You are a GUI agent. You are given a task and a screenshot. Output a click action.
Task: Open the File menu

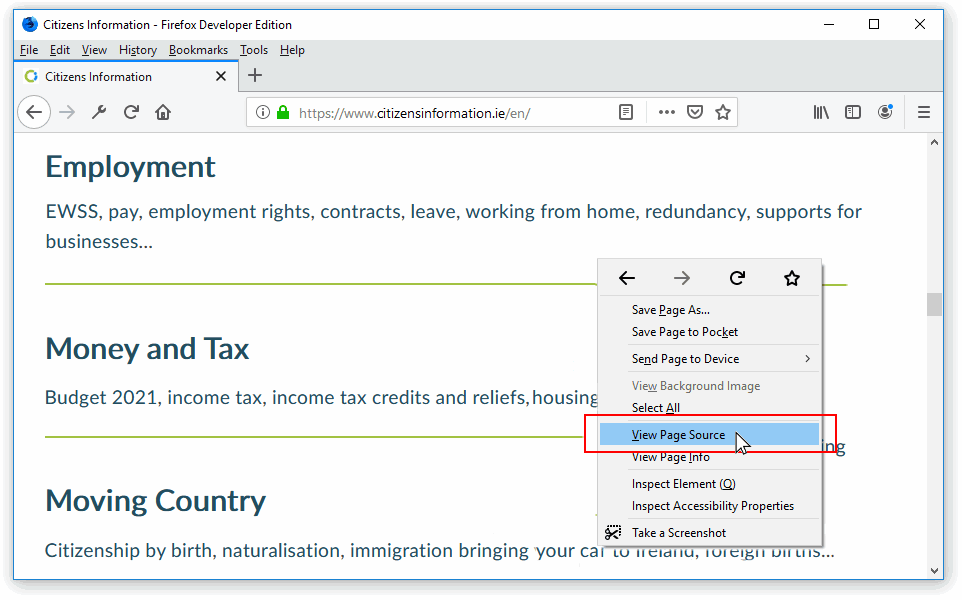click(29, 50)
